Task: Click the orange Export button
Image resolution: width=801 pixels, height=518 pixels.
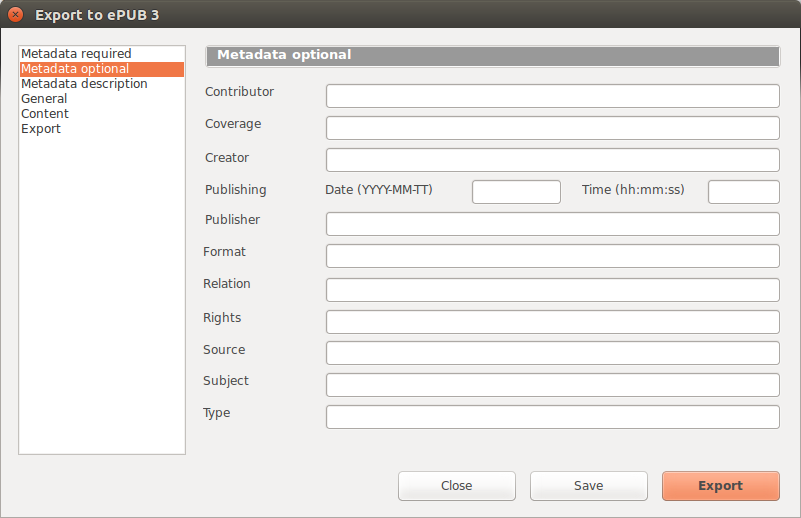Action: coord(721,486)
